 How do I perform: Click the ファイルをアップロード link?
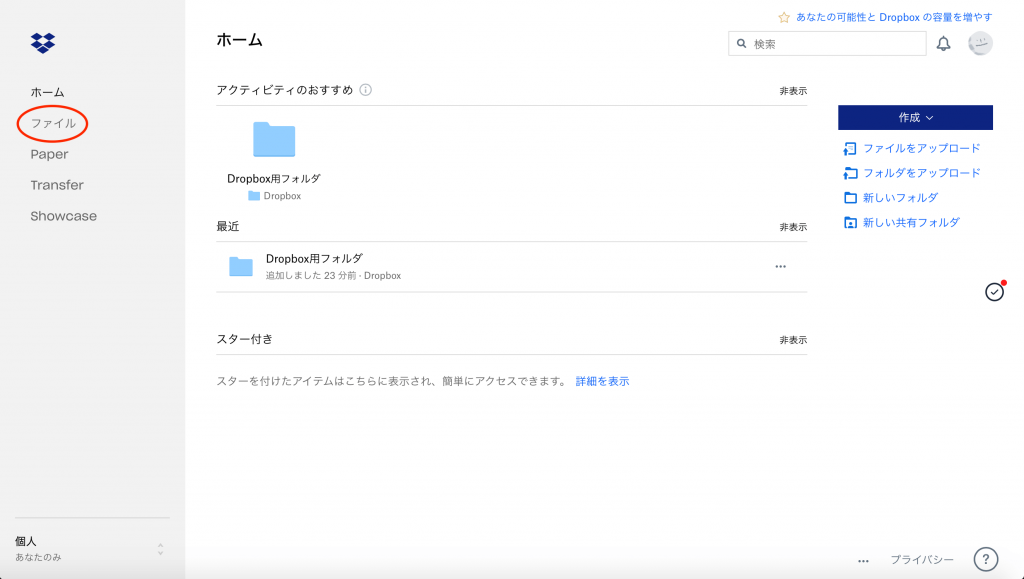(x=921, y=149)
